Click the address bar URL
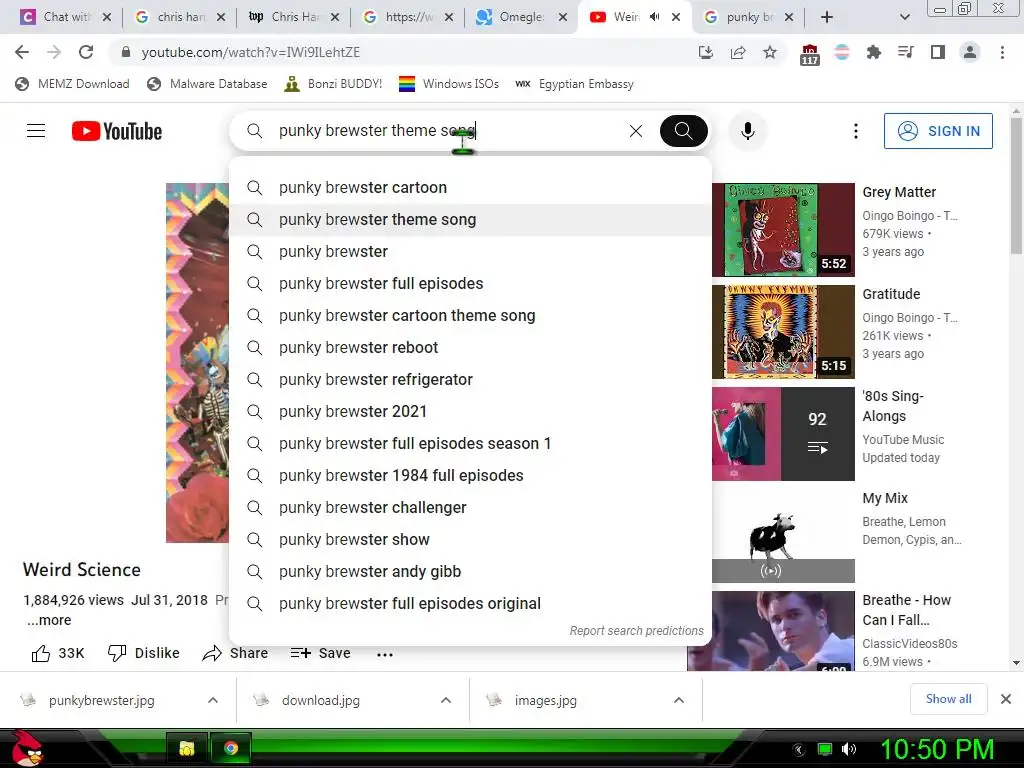Viewport: 1024px width, 768px height. pyautogui.click(x=251, y=52)
